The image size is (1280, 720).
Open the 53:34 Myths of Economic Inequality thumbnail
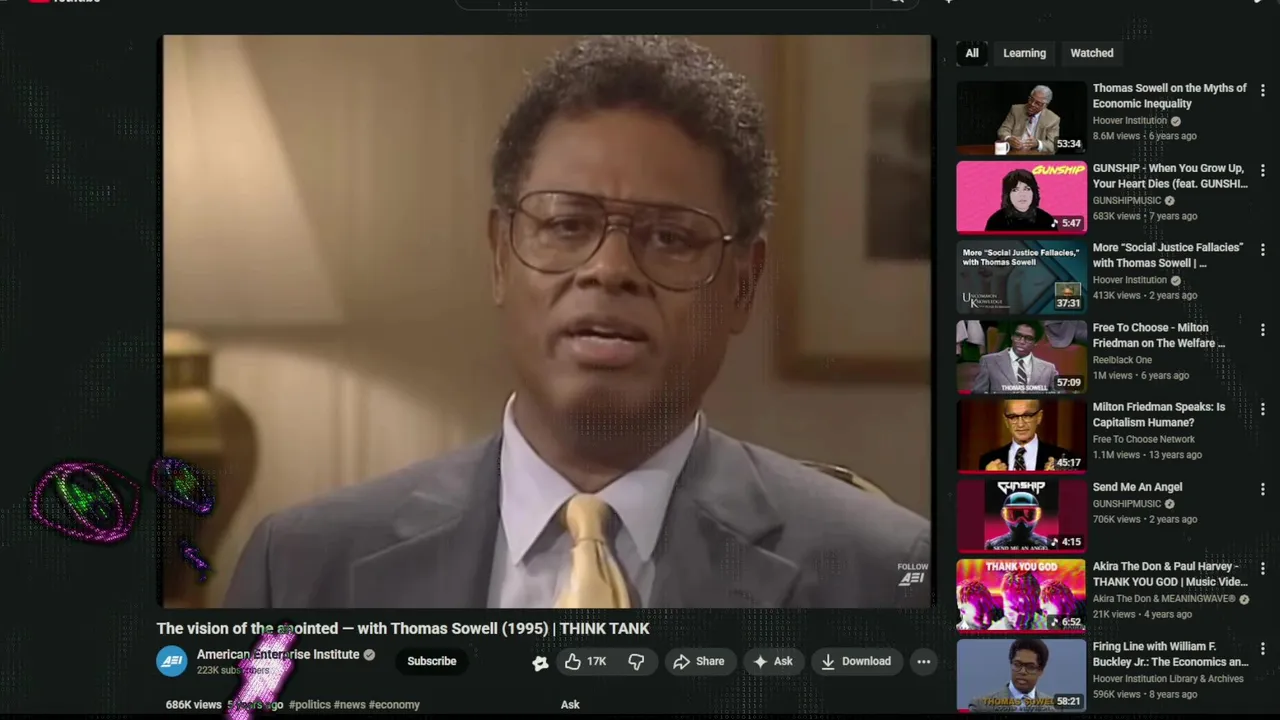[x=1021, y=117]
